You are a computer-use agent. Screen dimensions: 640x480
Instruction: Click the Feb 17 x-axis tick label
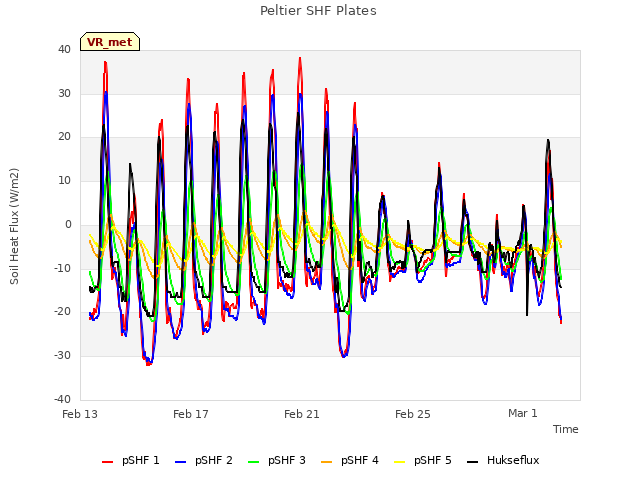click(x=191, y=414)
